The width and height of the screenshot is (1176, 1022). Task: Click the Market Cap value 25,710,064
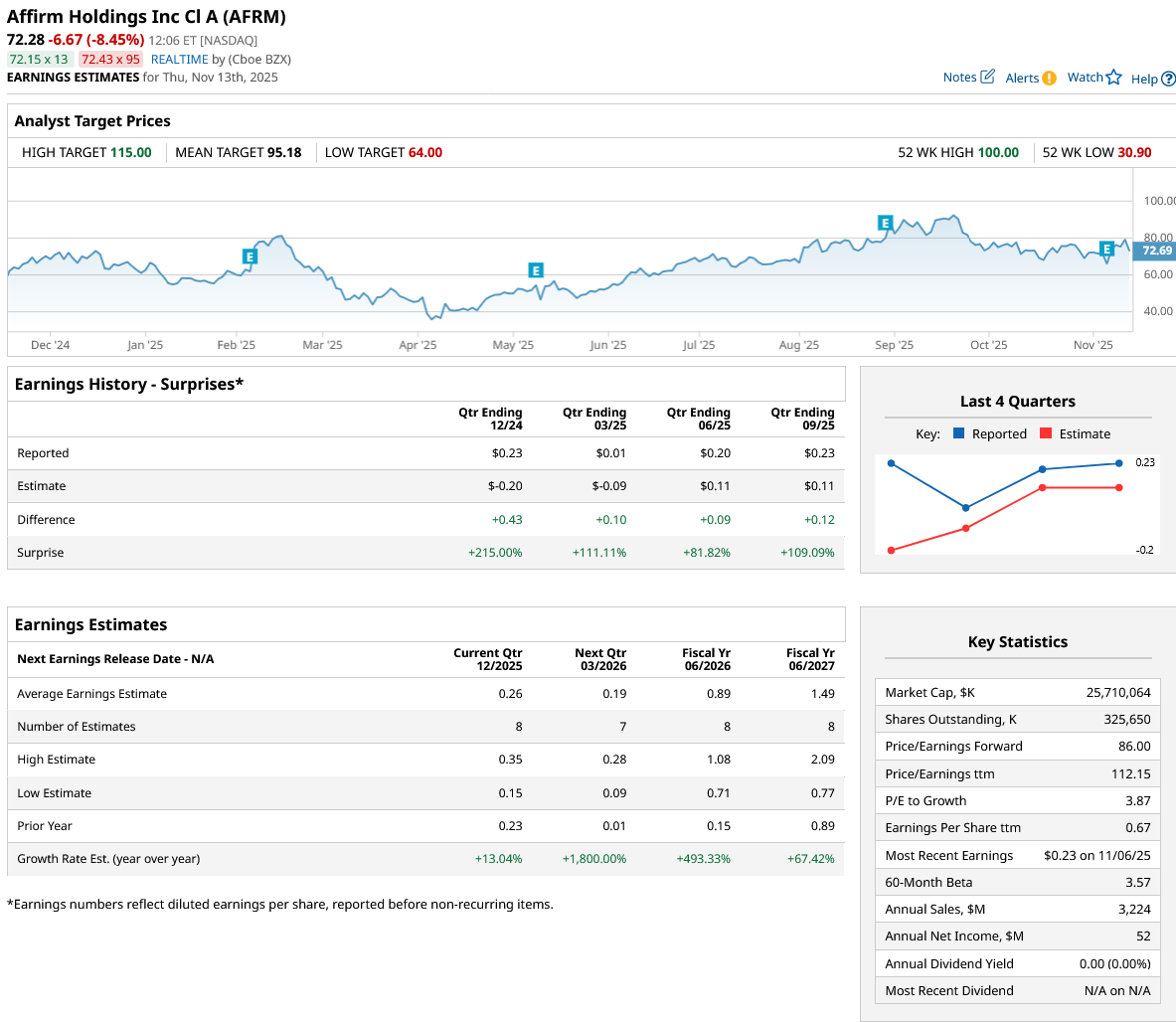pyautogui.click(x=1118, y=692)
